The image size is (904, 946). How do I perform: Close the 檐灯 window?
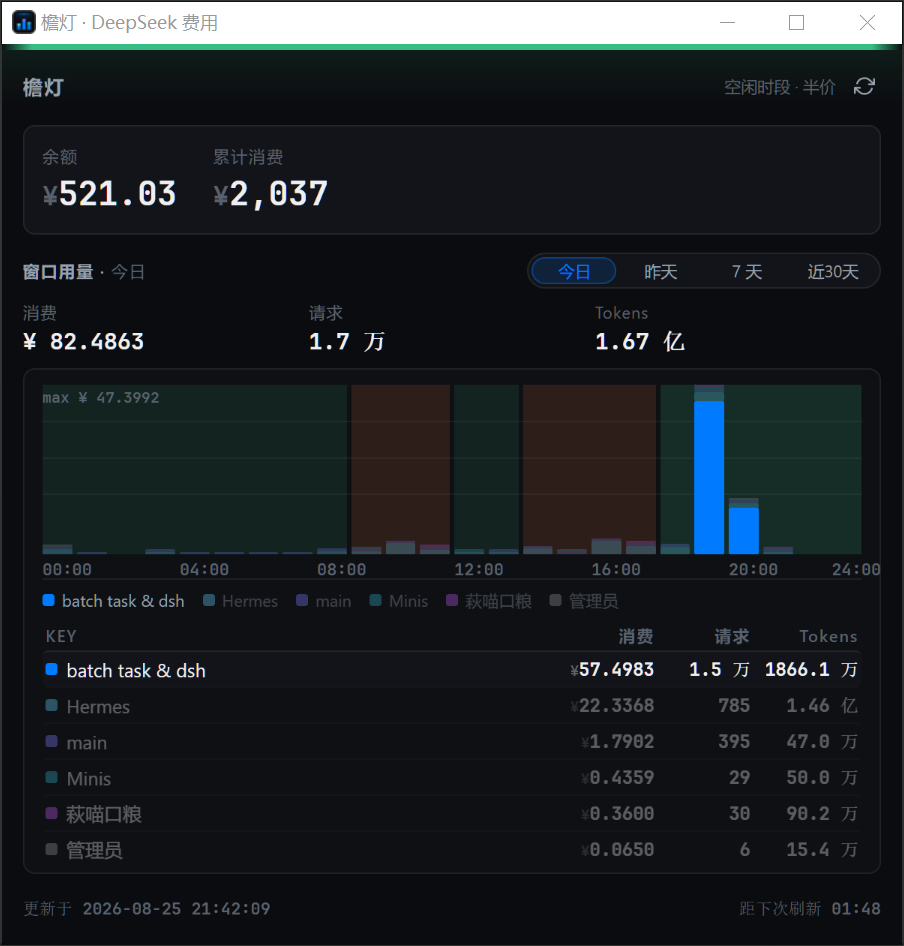point(867,22)
